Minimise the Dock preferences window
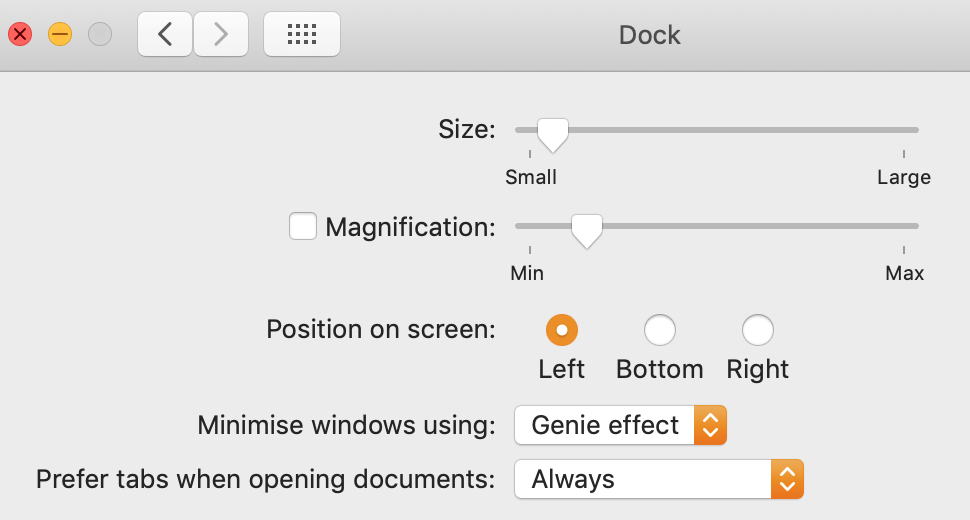 point(60,35)
